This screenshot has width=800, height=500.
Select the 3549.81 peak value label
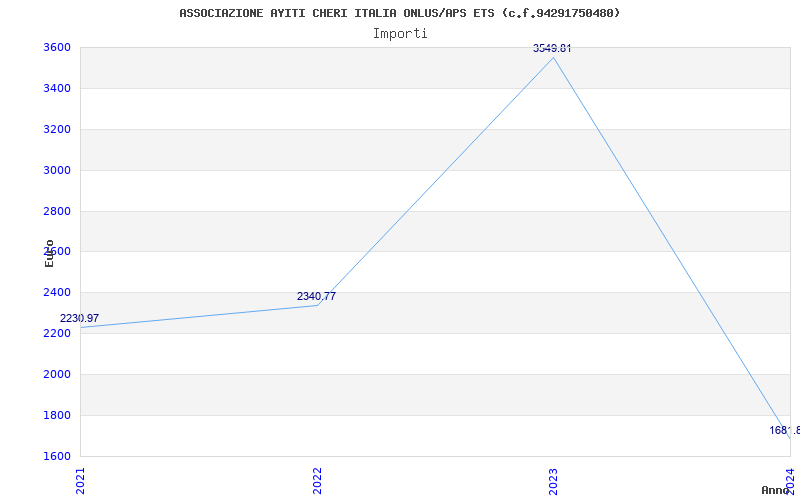click(x=552, y=48)
